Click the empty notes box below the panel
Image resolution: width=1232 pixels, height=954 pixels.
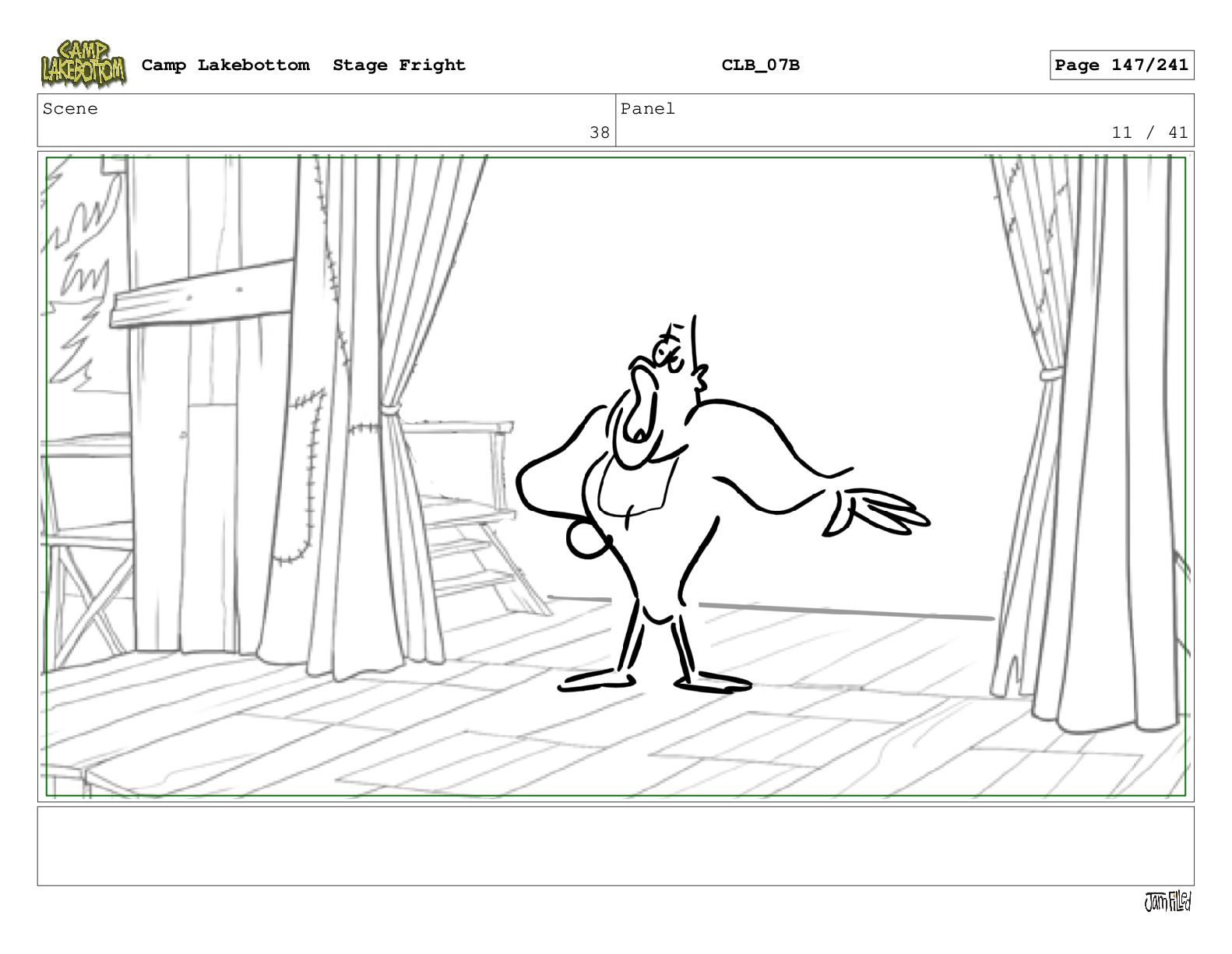point(615,846)
